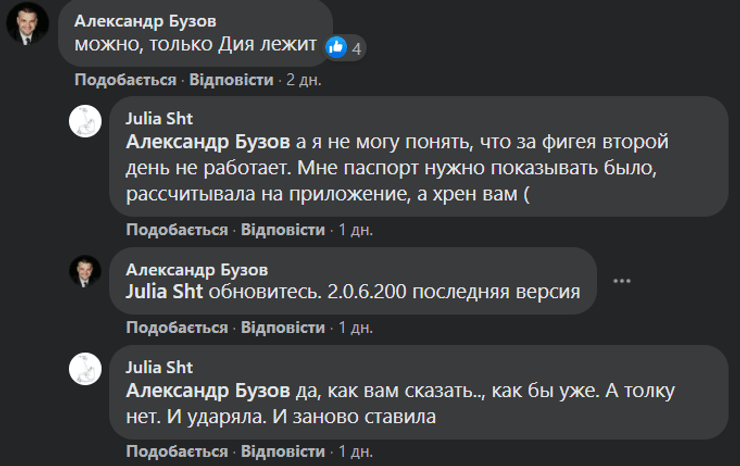
Task: Click Julia Sht's avatar on the passport comment
Action: point(84,120)
